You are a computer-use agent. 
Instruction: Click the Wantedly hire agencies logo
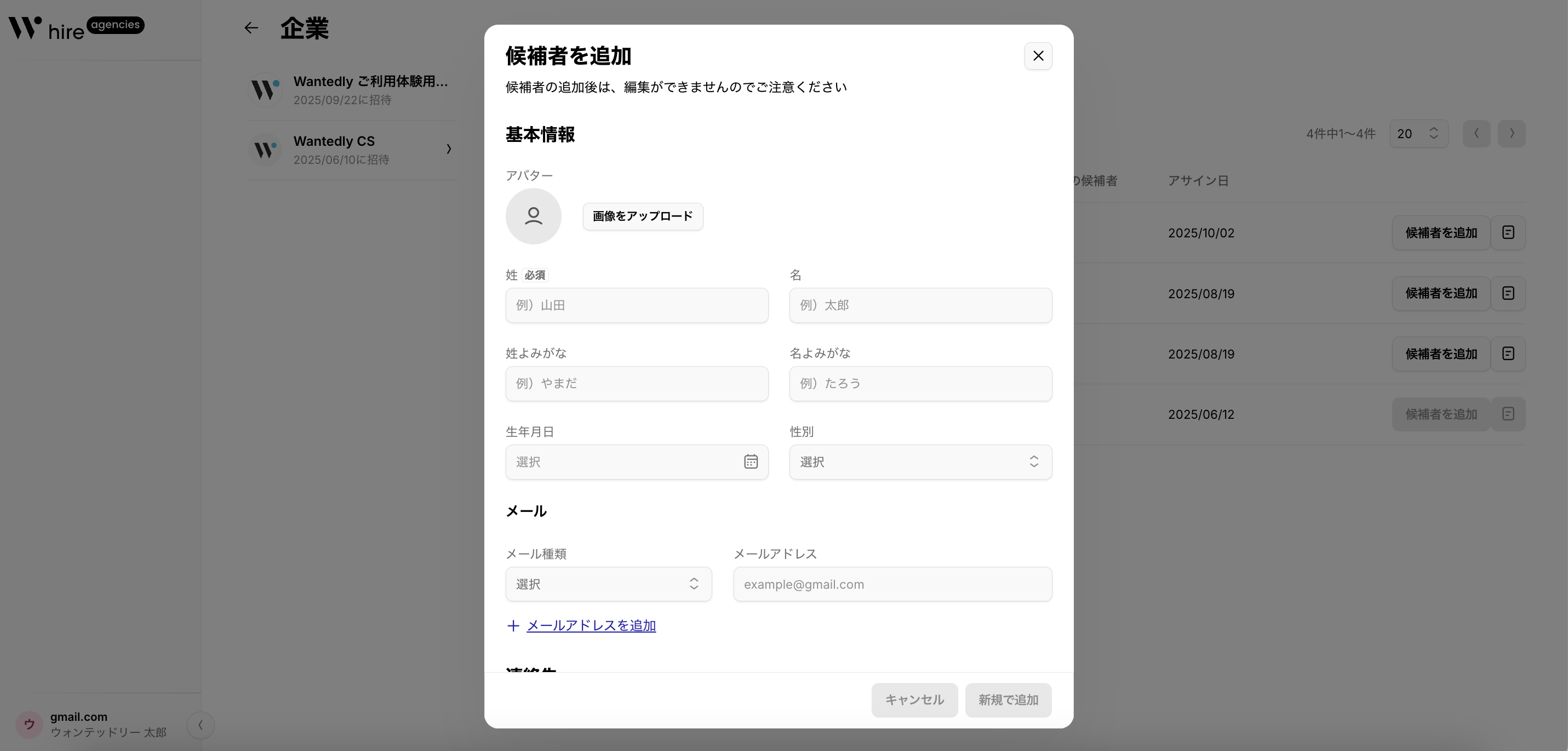[x=76, y=28]
